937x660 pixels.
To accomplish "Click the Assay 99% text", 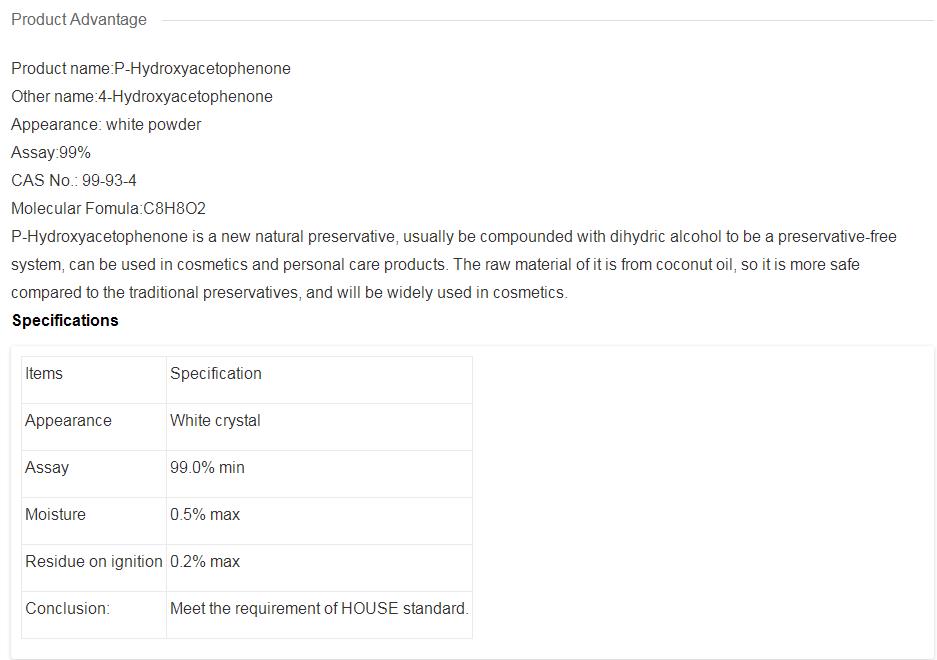I will (x=51, y=153).
